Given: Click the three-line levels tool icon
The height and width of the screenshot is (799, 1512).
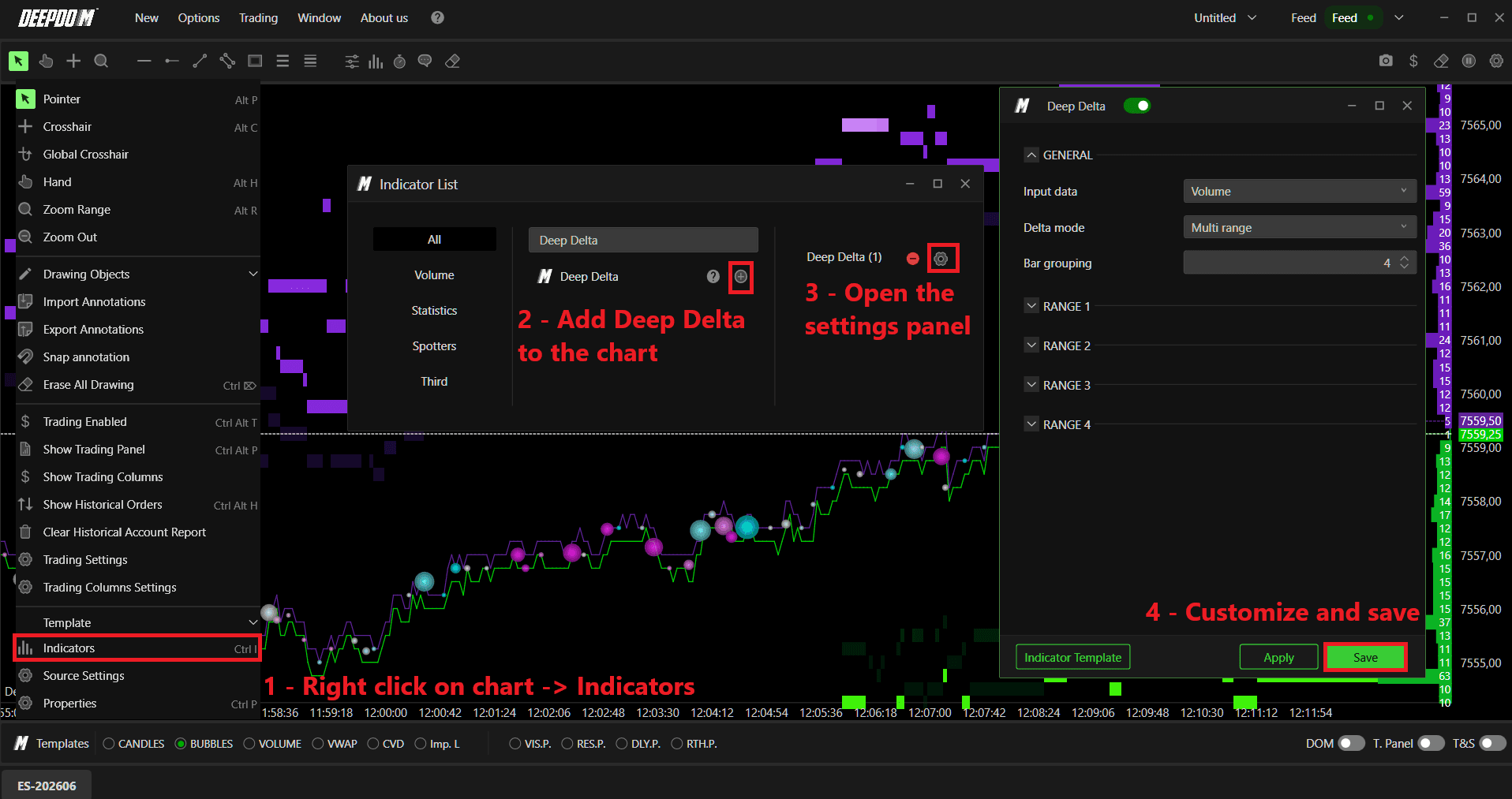Looking at the screenshot, I should click(283, 61).
